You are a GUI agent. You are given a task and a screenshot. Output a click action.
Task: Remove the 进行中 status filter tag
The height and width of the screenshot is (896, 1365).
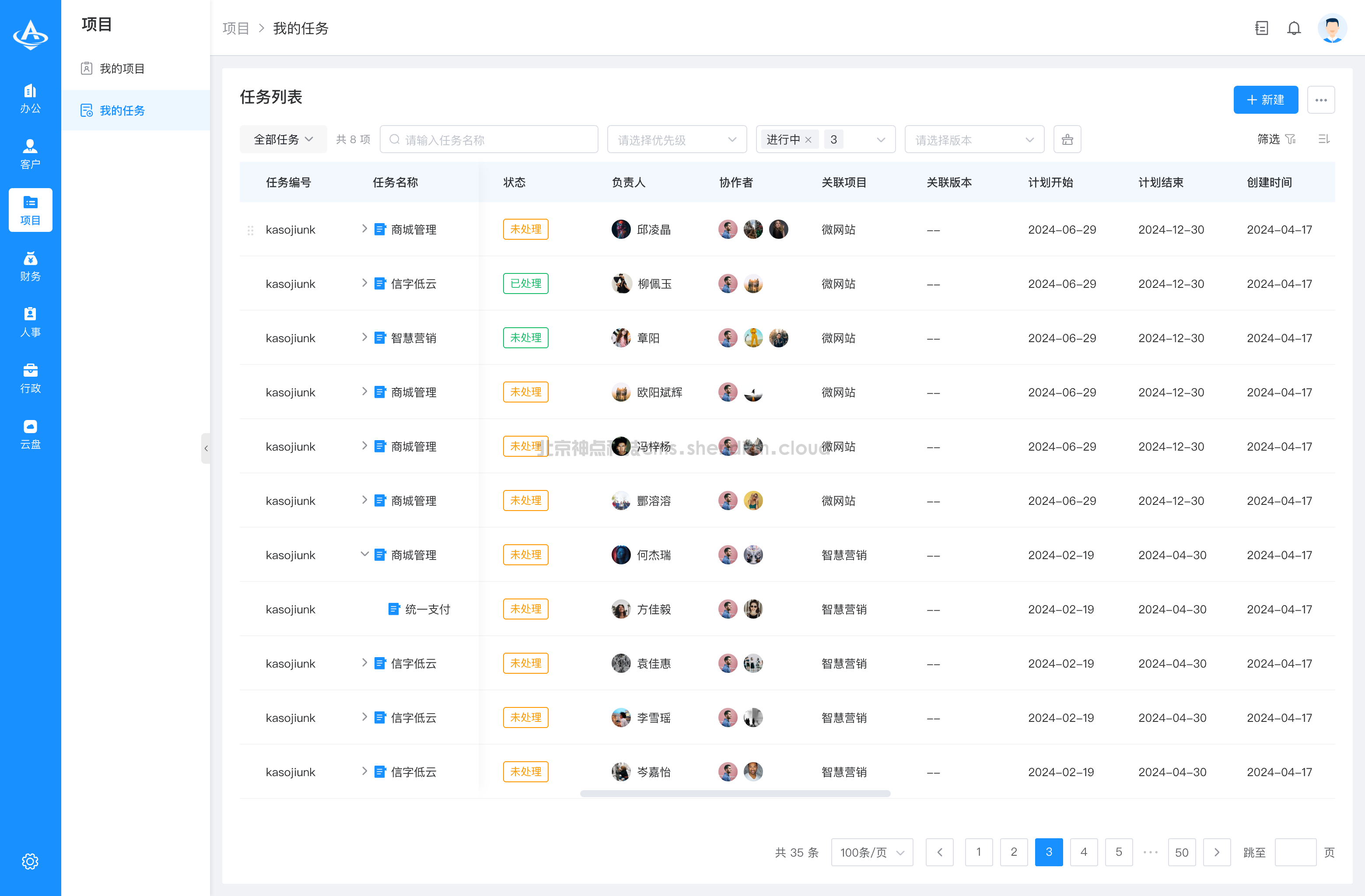coord(808,140)
